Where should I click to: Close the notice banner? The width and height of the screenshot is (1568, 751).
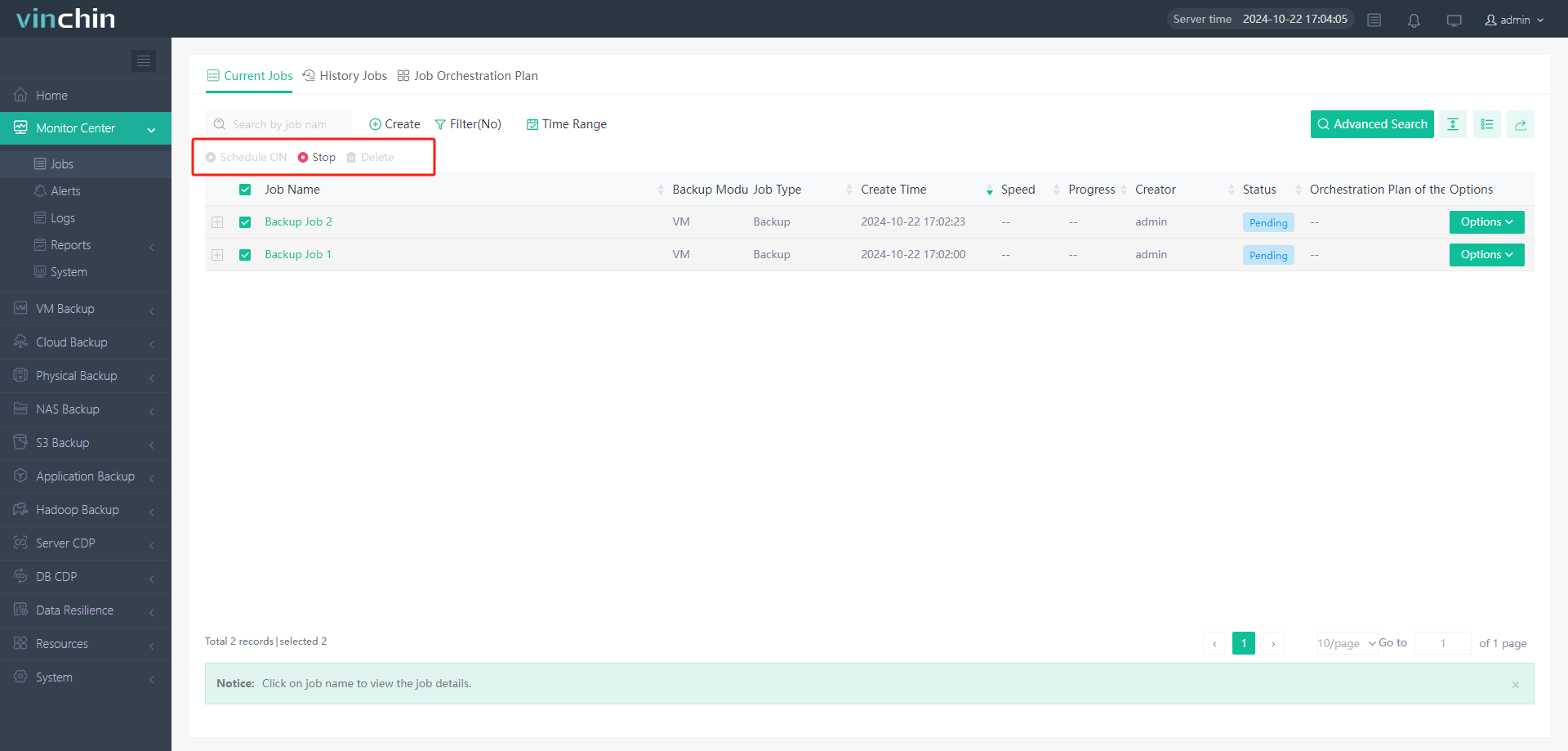point(1515,685)
